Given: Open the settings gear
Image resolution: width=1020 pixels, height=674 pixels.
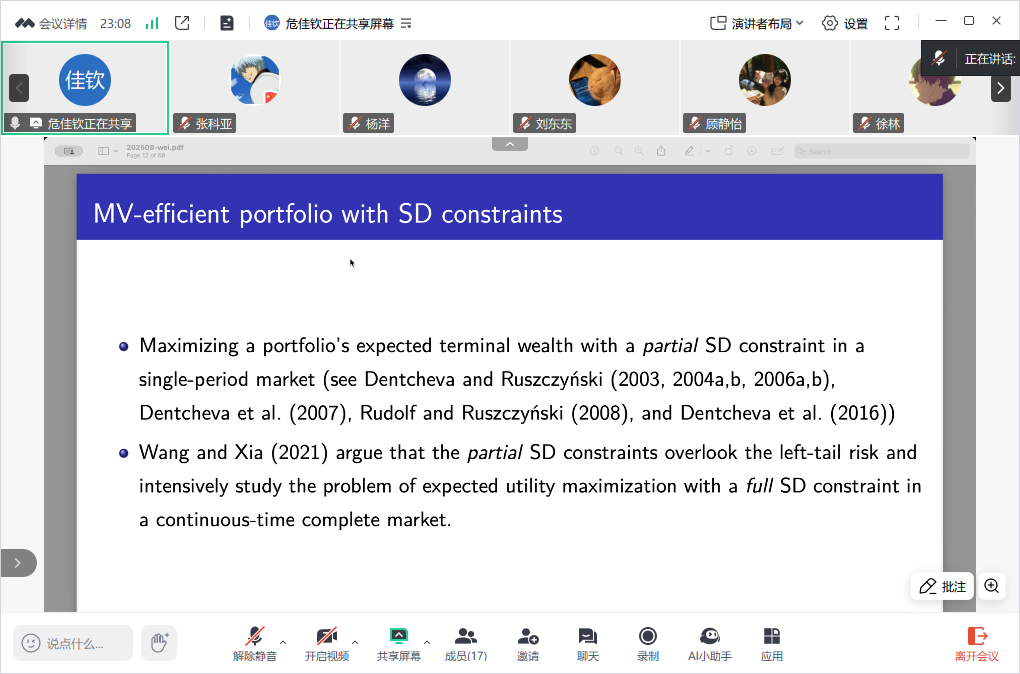Looking at the screenshot, I should click(844, 23).
